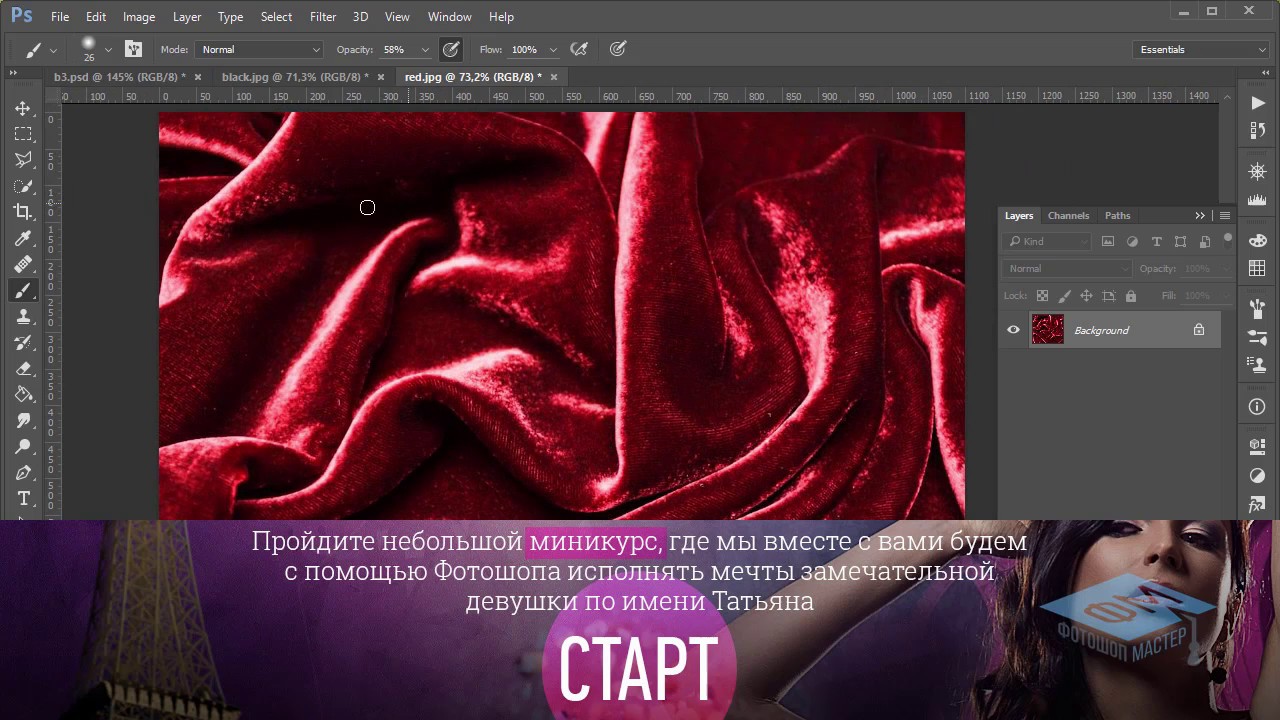Select the Move tool
This screenshot has width=1280, height=720.
click(x=23, y=108)
